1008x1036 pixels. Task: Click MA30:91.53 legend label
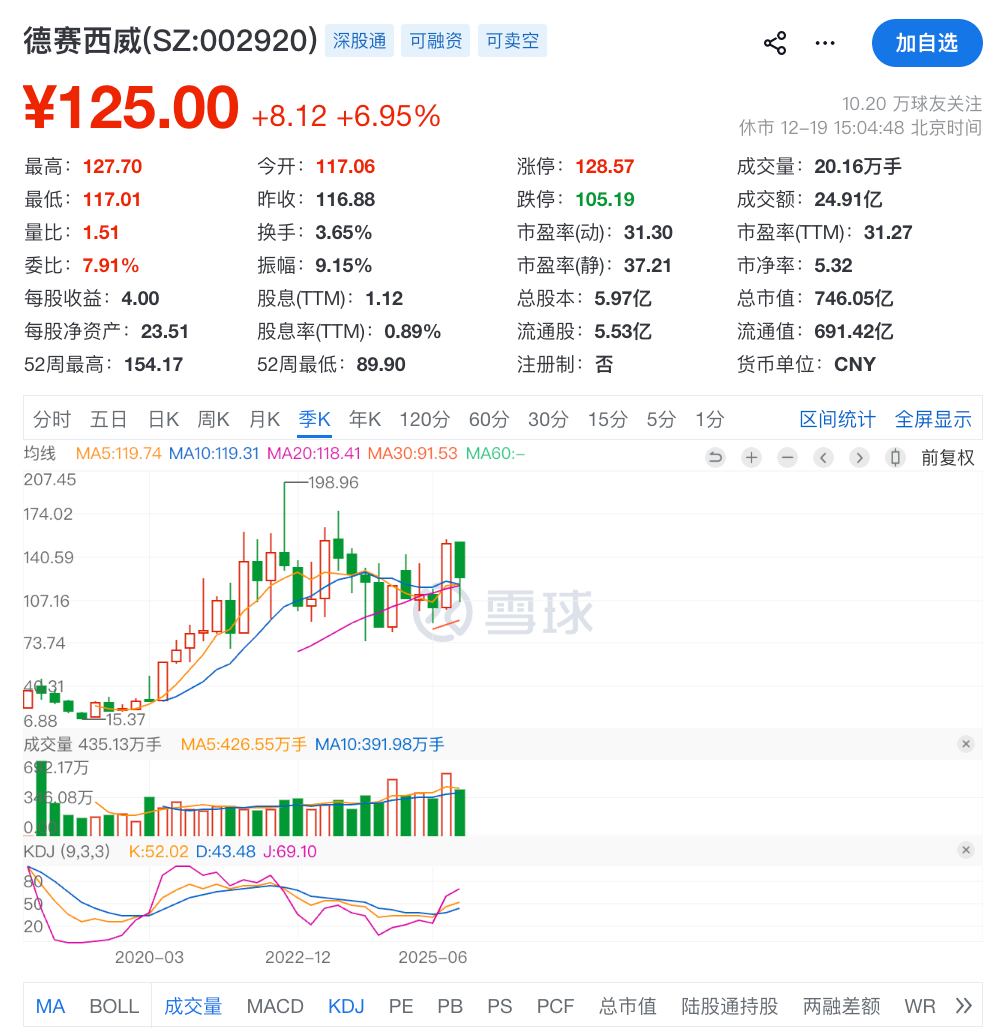pos(412,453)
